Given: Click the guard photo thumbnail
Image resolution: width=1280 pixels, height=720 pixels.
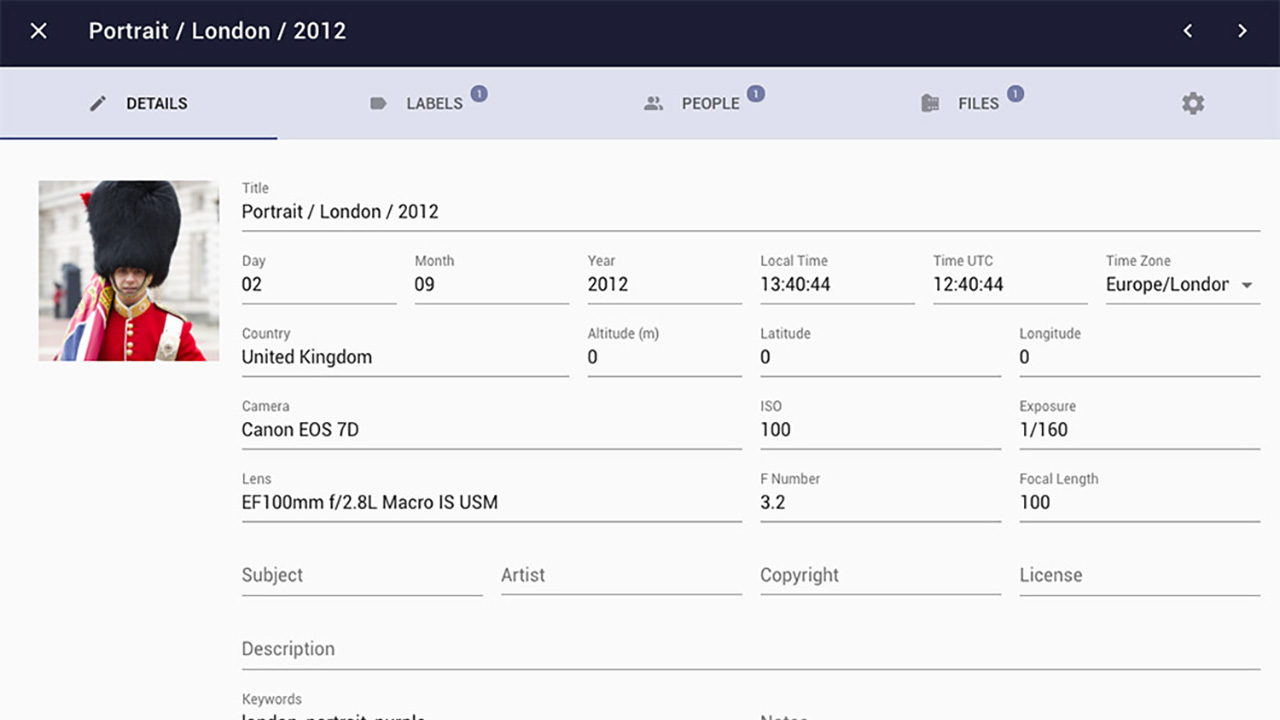Looking at the screenshot, I should 129,270.
